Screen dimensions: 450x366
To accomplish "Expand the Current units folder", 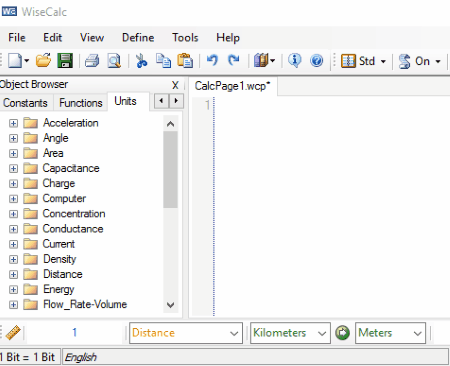I will (x=13, y=244).
